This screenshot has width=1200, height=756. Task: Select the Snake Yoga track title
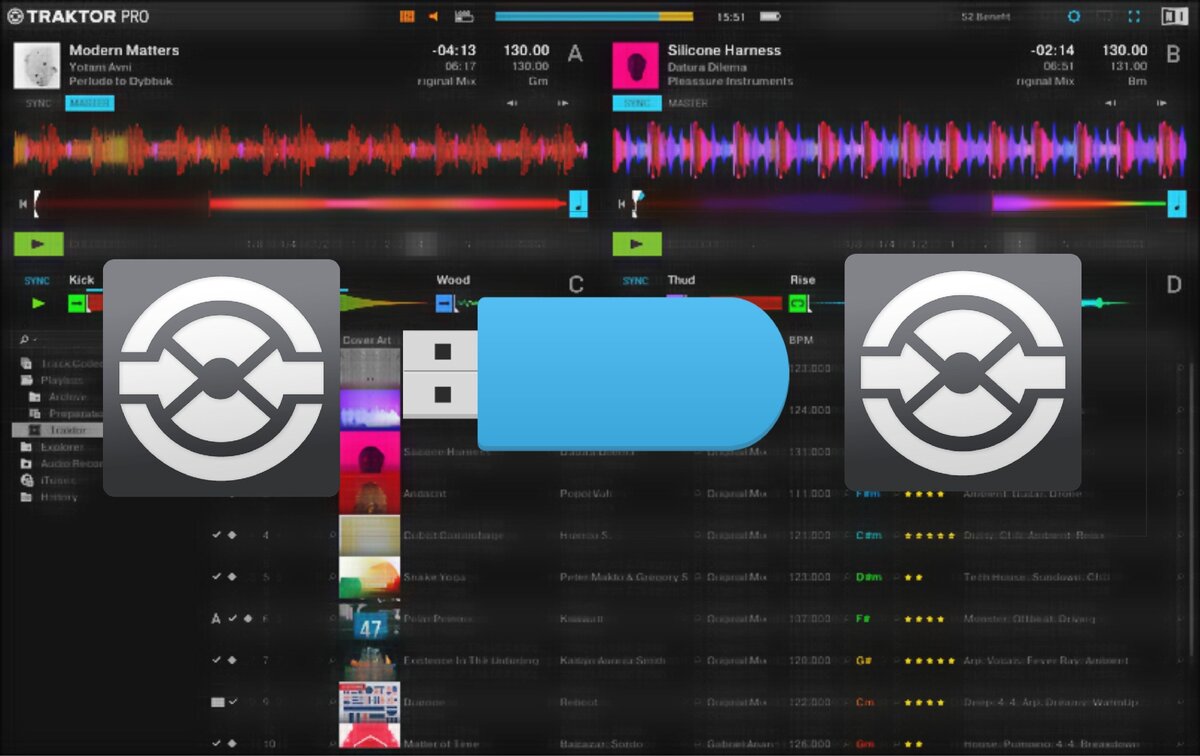click(434, 577)
